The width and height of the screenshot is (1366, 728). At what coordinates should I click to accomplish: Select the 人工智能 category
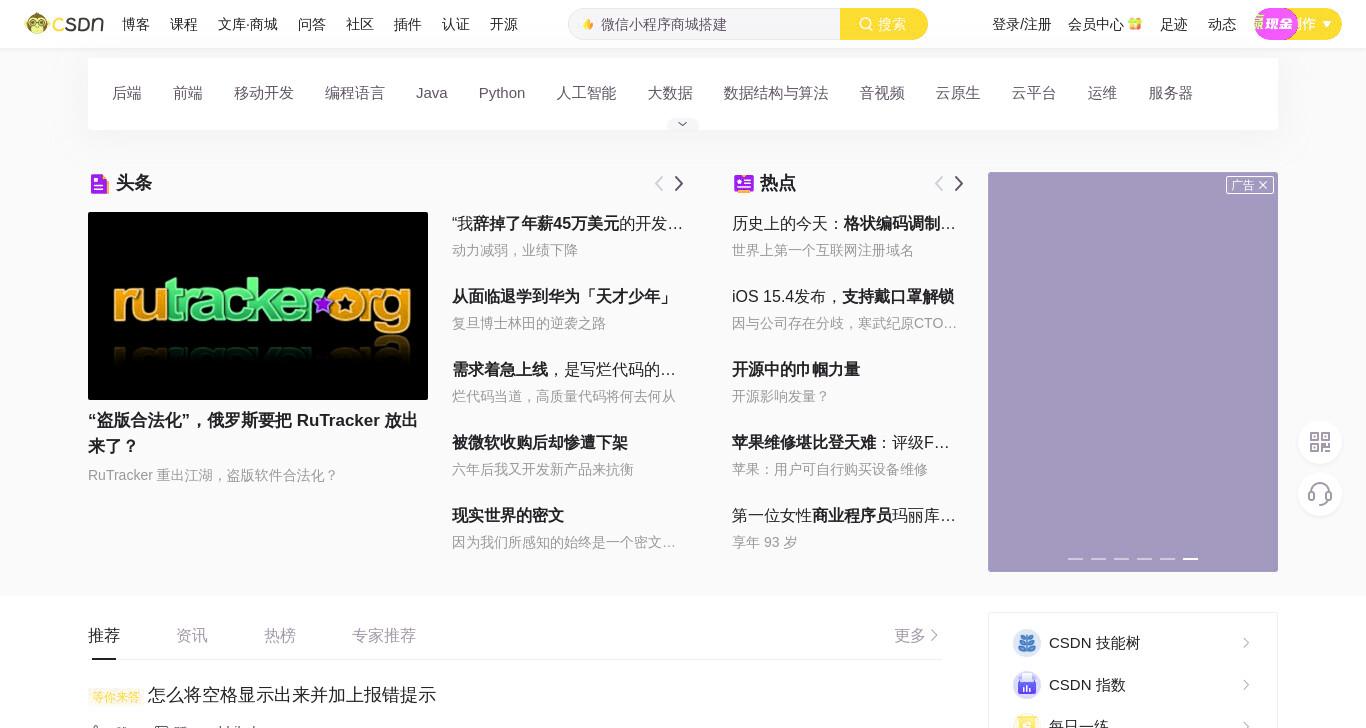[586, 93]
